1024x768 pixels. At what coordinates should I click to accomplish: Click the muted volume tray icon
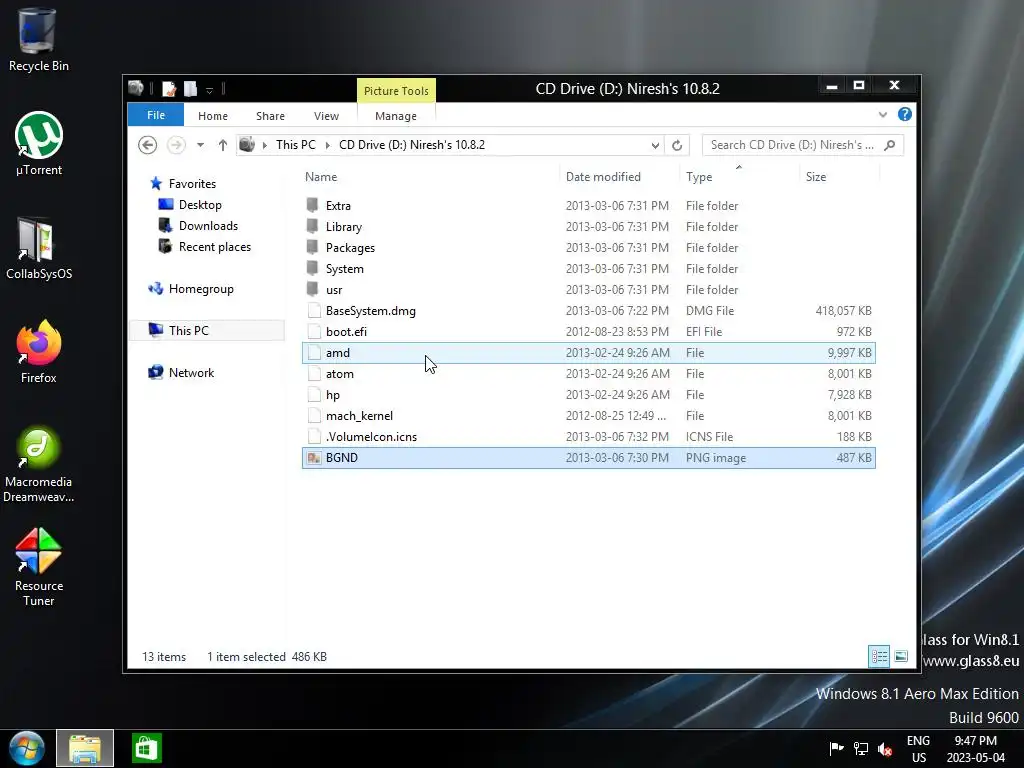pos(885,748)
